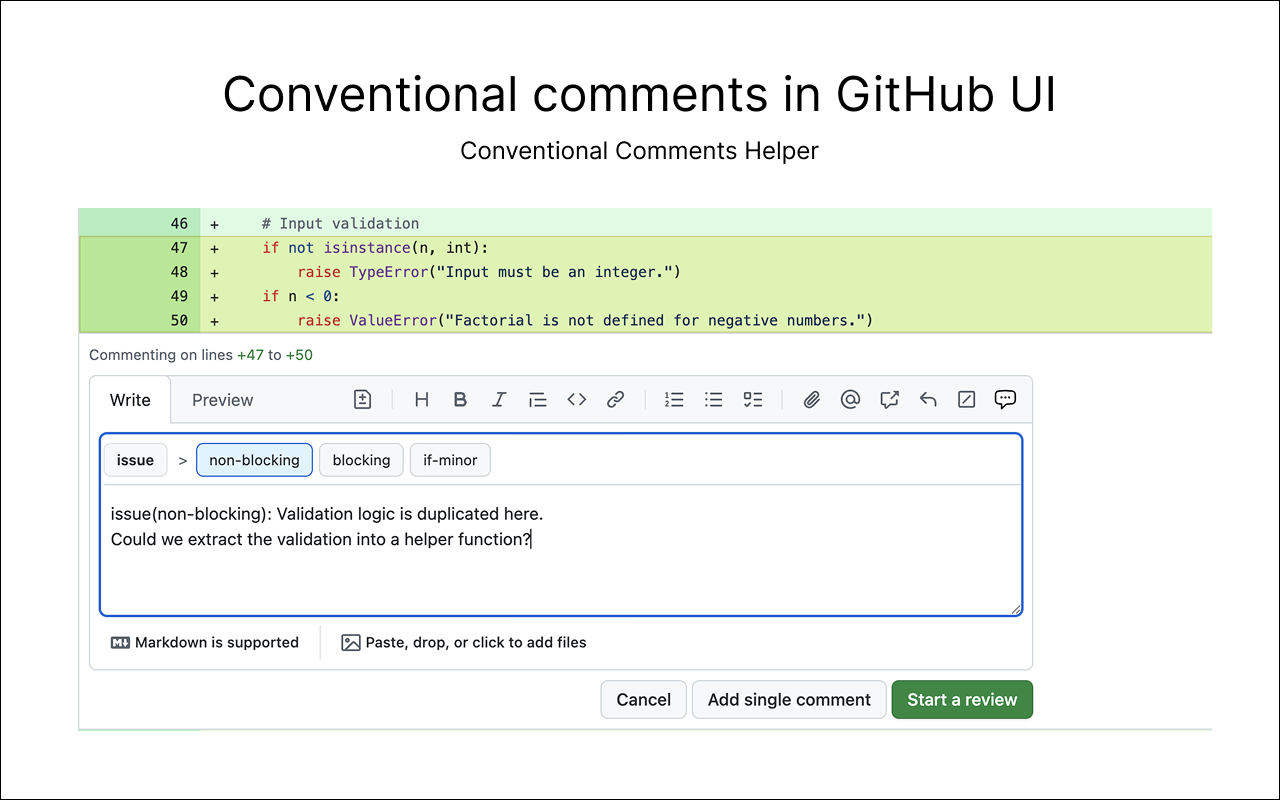The height and width of the screenshot is (800, 1280).
Task: Mention a user with the @ icon
Action: click(850, 400)
